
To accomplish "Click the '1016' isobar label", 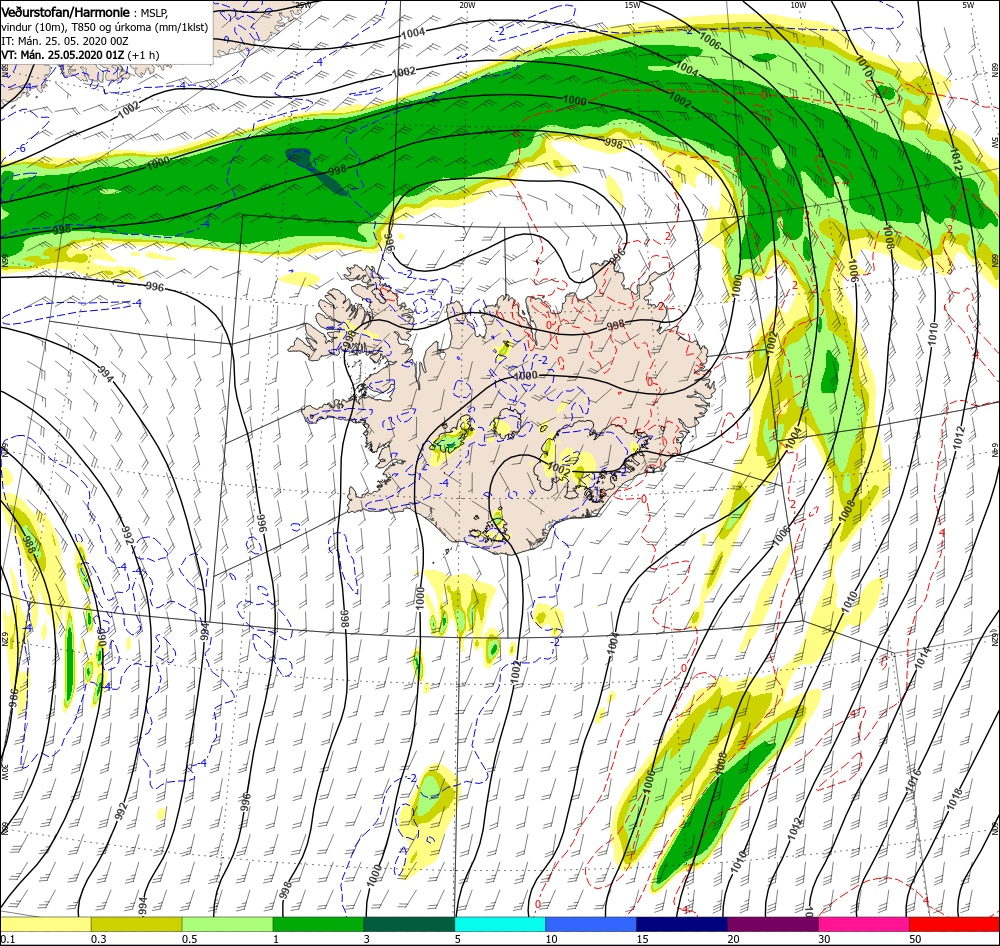I will tap(913, 781).
